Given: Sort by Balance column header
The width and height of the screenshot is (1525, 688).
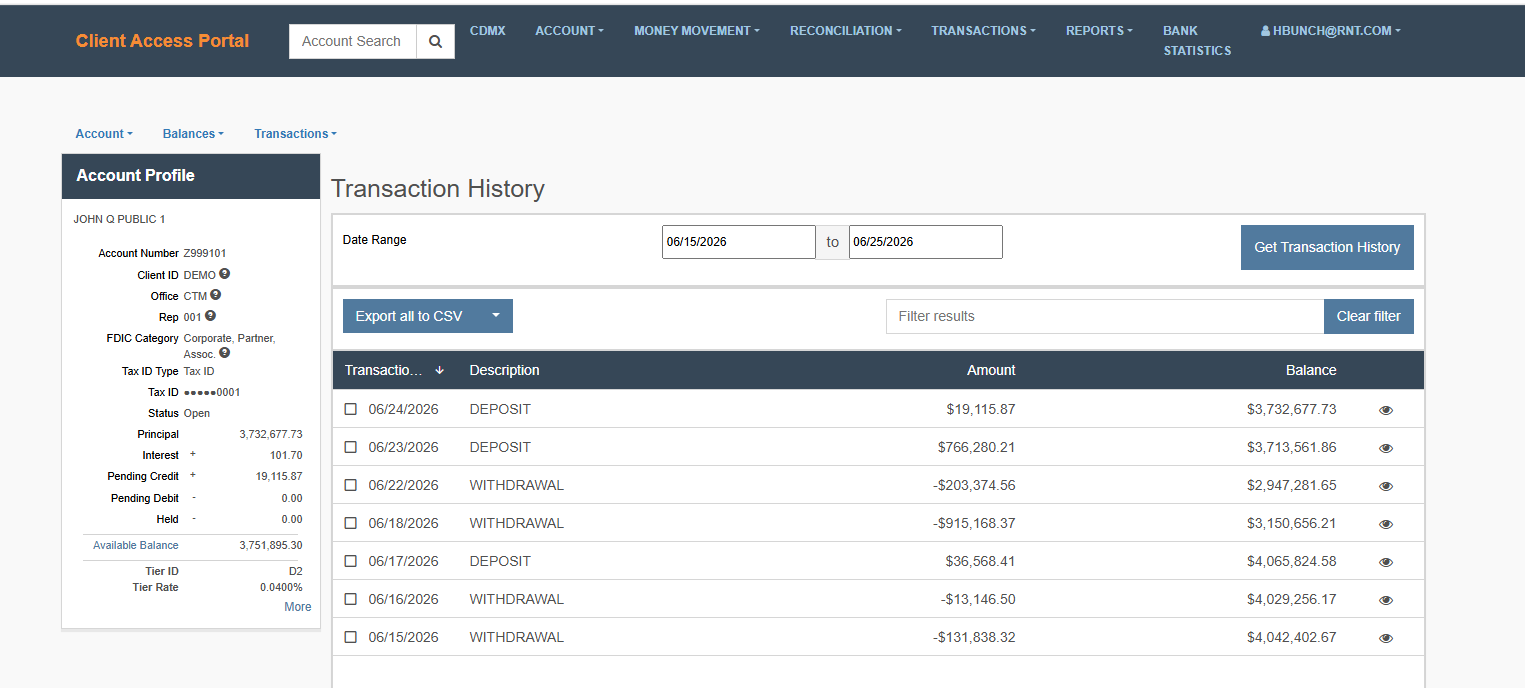Looking at the screenshot, I should (1311, 370).
